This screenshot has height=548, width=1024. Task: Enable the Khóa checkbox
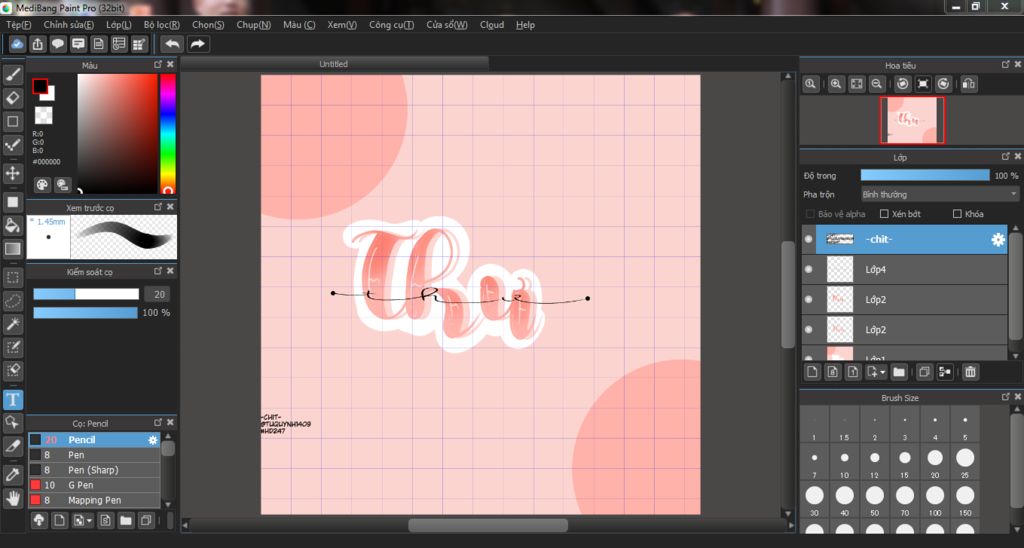(957, 214)
